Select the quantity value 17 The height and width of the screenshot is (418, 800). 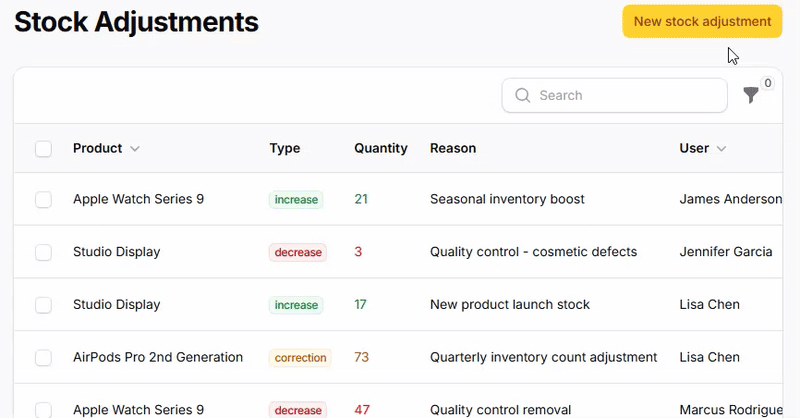pos(360,304)
